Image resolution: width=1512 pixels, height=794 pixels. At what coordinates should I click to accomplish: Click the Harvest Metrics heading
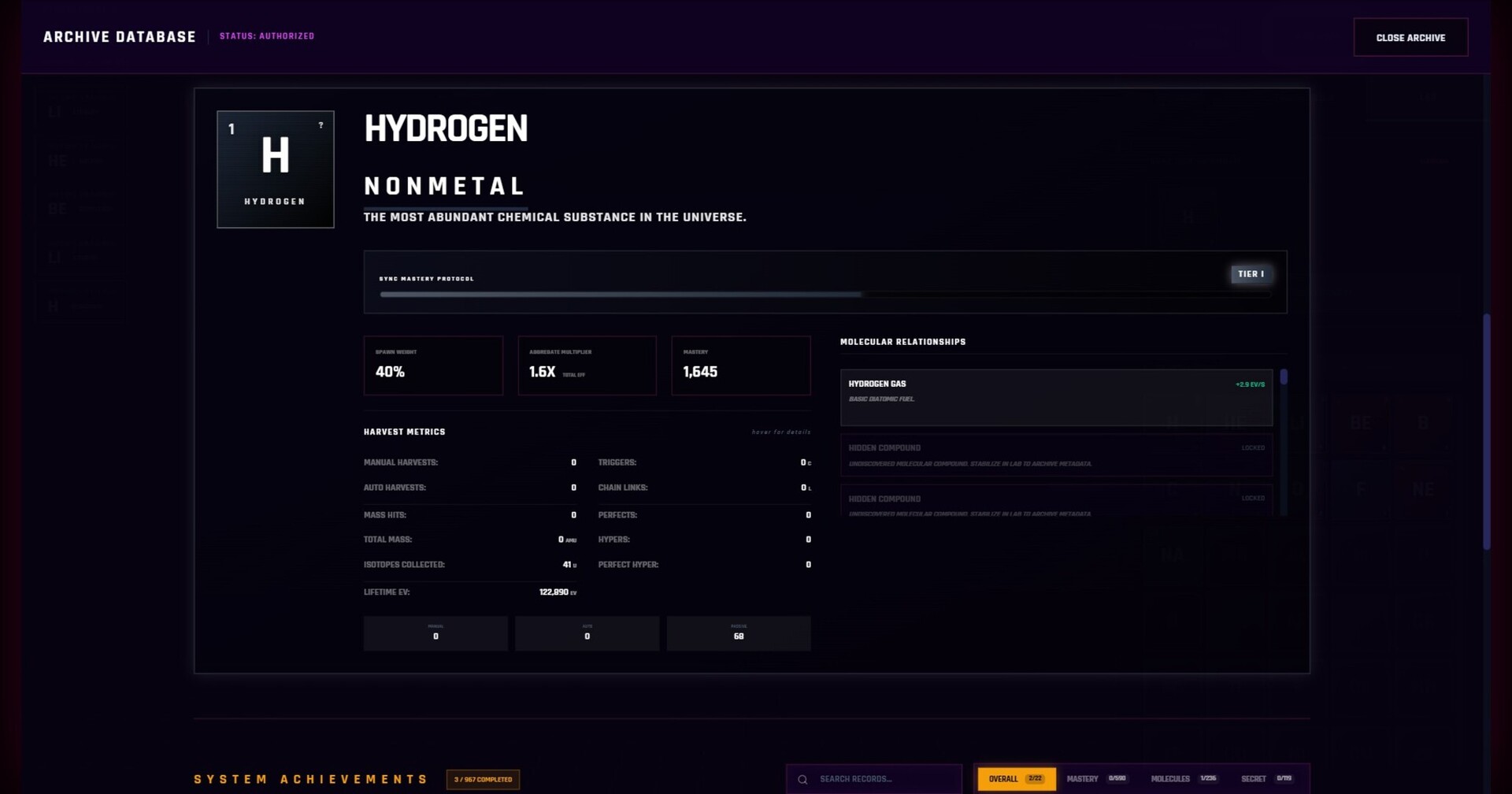pyautogui.click(x=405, y=432)
